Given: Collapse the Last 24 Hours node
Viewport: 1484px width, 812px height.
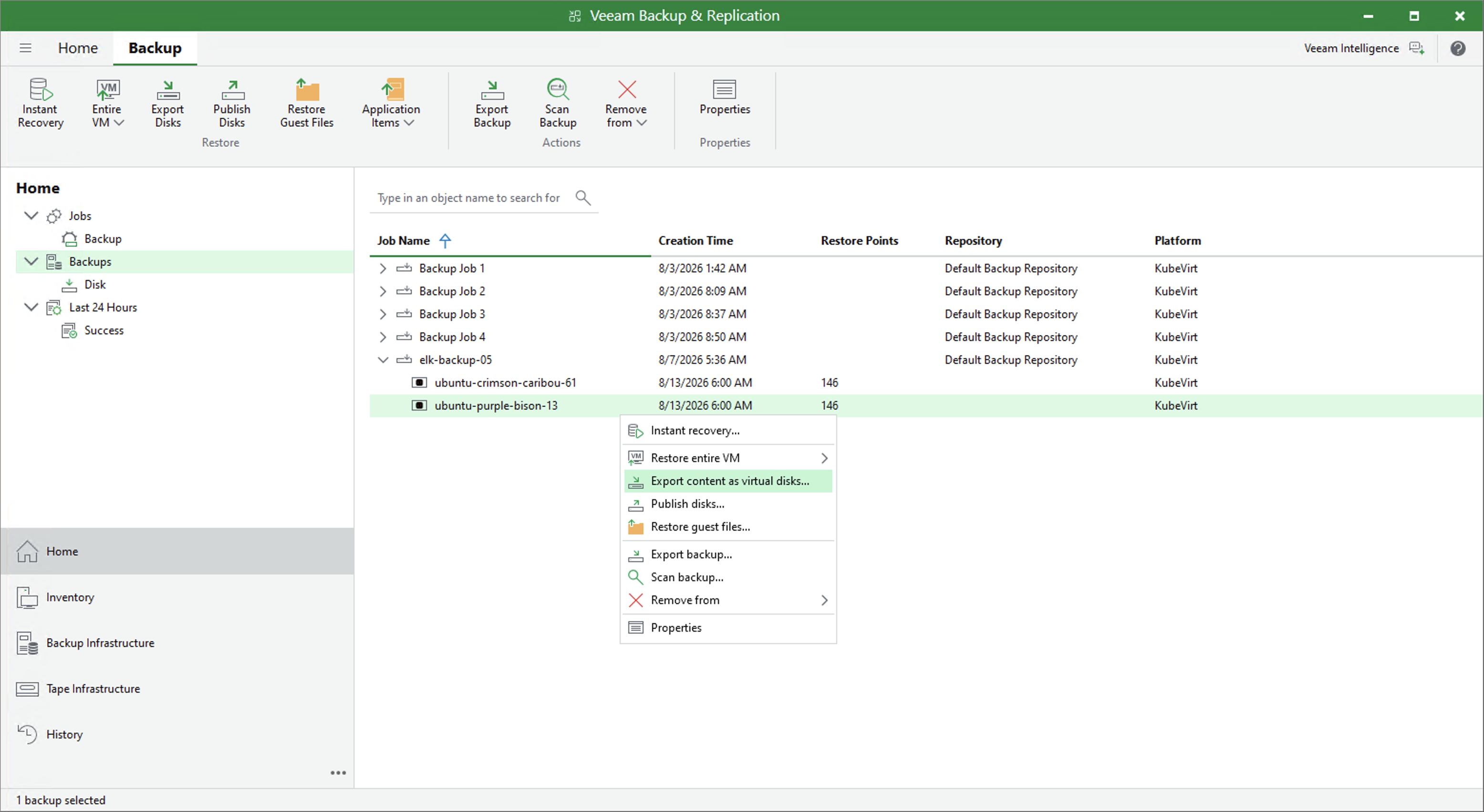Looking at the screenshot, I should click(x=31, y=308).
